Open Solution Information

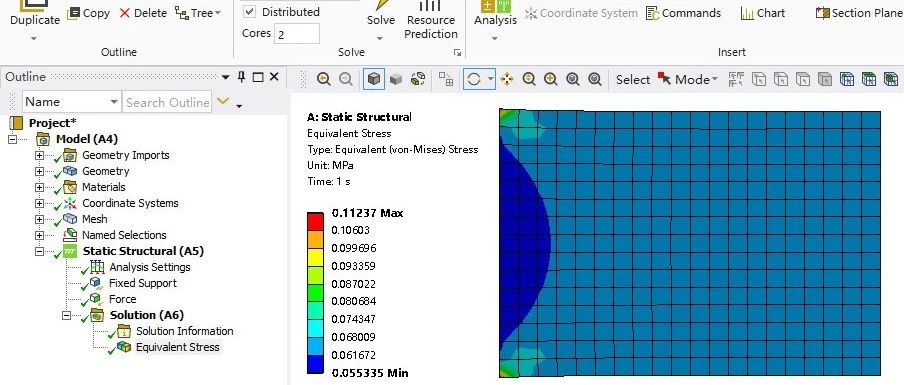click(x=184, y=331)
